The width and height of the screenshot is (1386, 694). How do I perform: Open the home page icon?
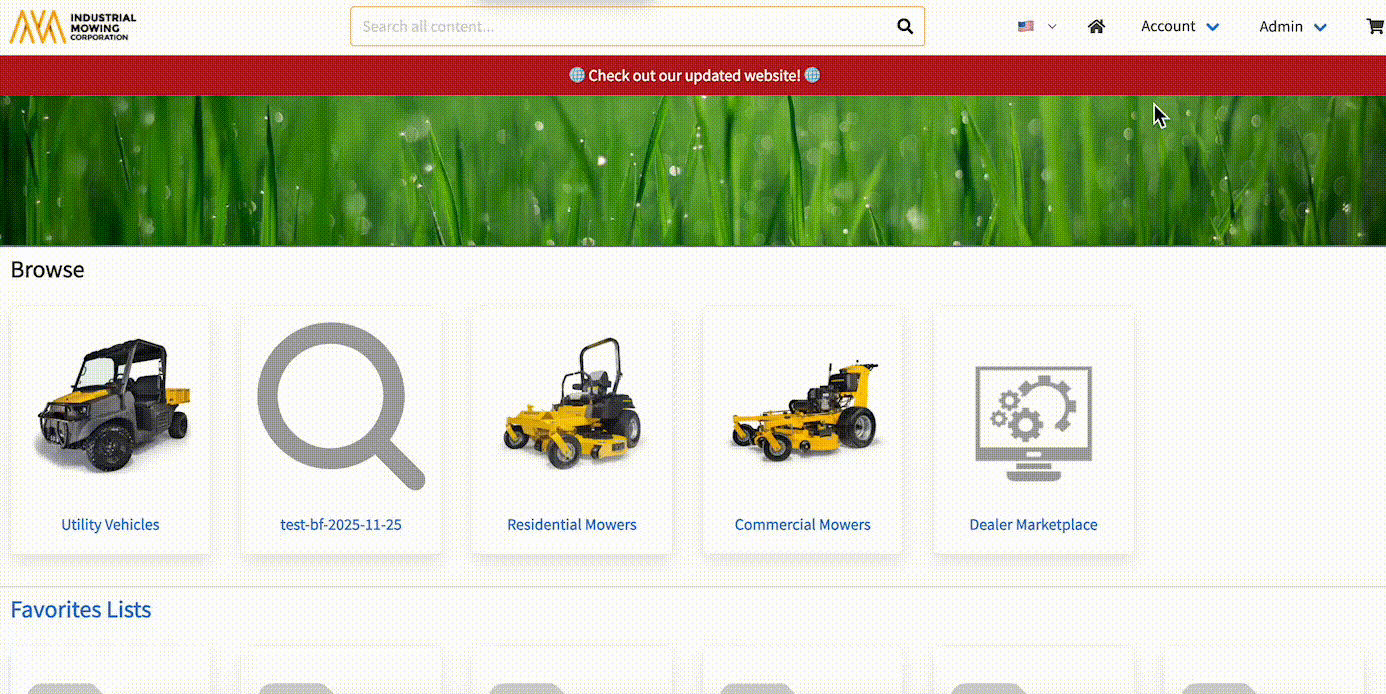click(1096, 27)
